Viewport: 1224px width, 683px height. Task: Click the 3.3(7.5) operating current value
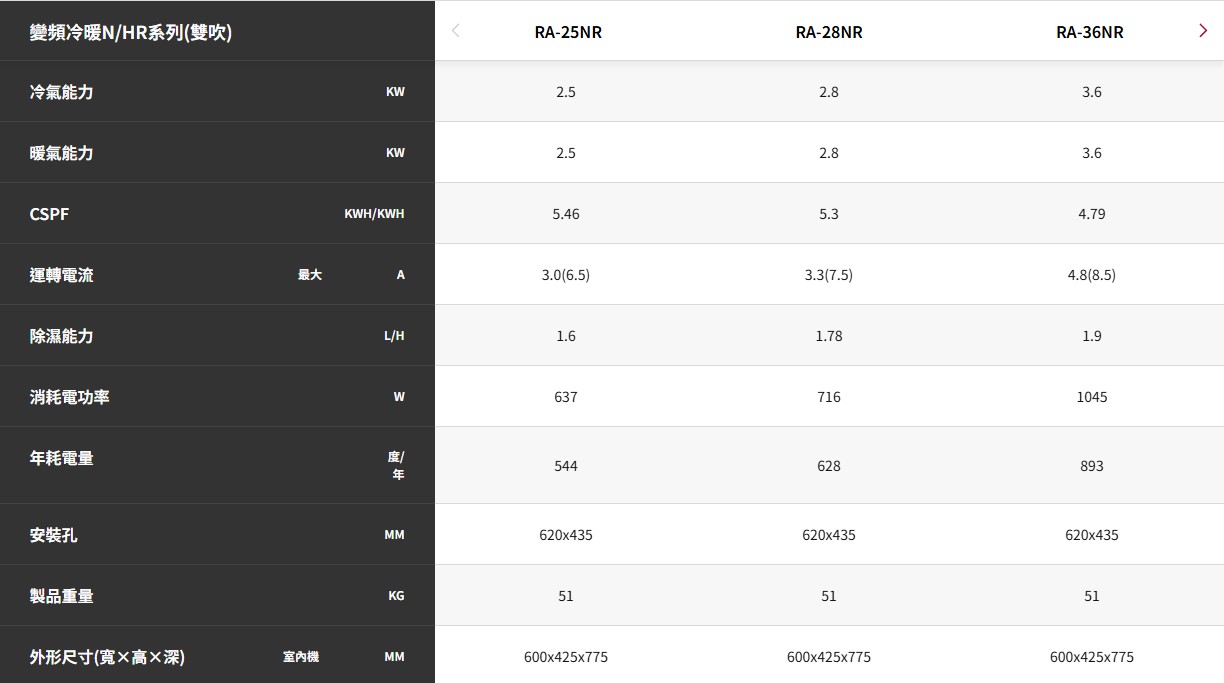pos(829,275)
